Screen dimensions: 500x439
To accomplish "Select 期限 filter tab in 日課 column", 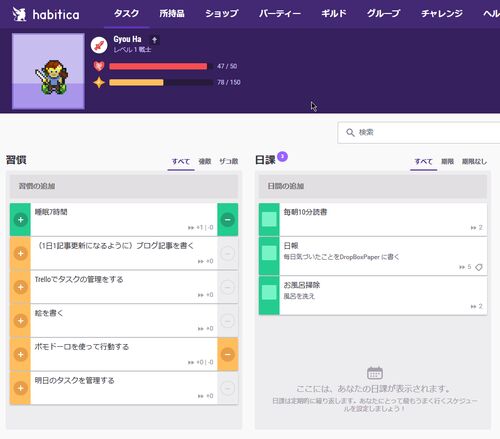I will click(447, 162).
